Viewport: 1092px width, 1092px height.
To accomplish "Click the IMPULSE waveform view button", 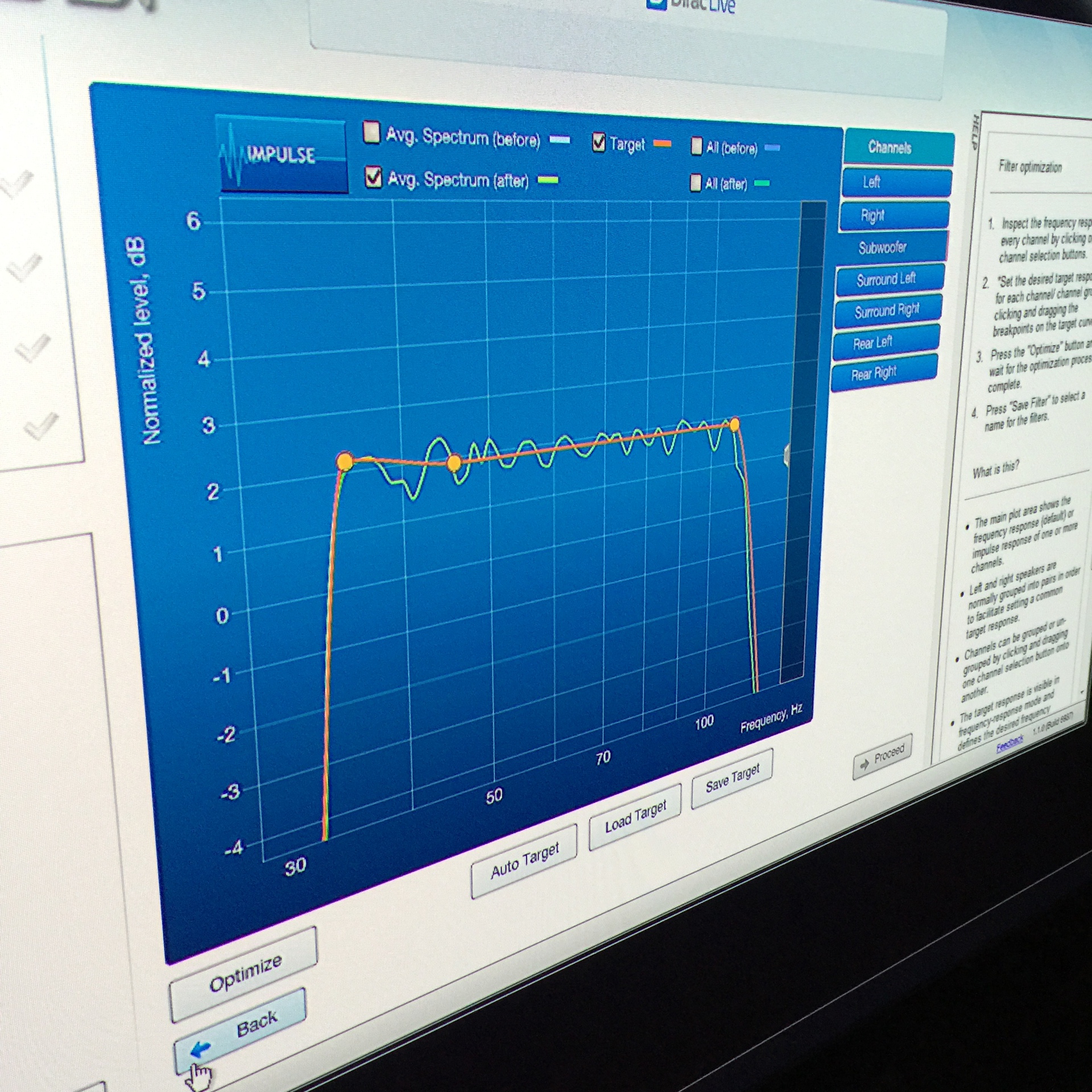I will tap(282, 155).
